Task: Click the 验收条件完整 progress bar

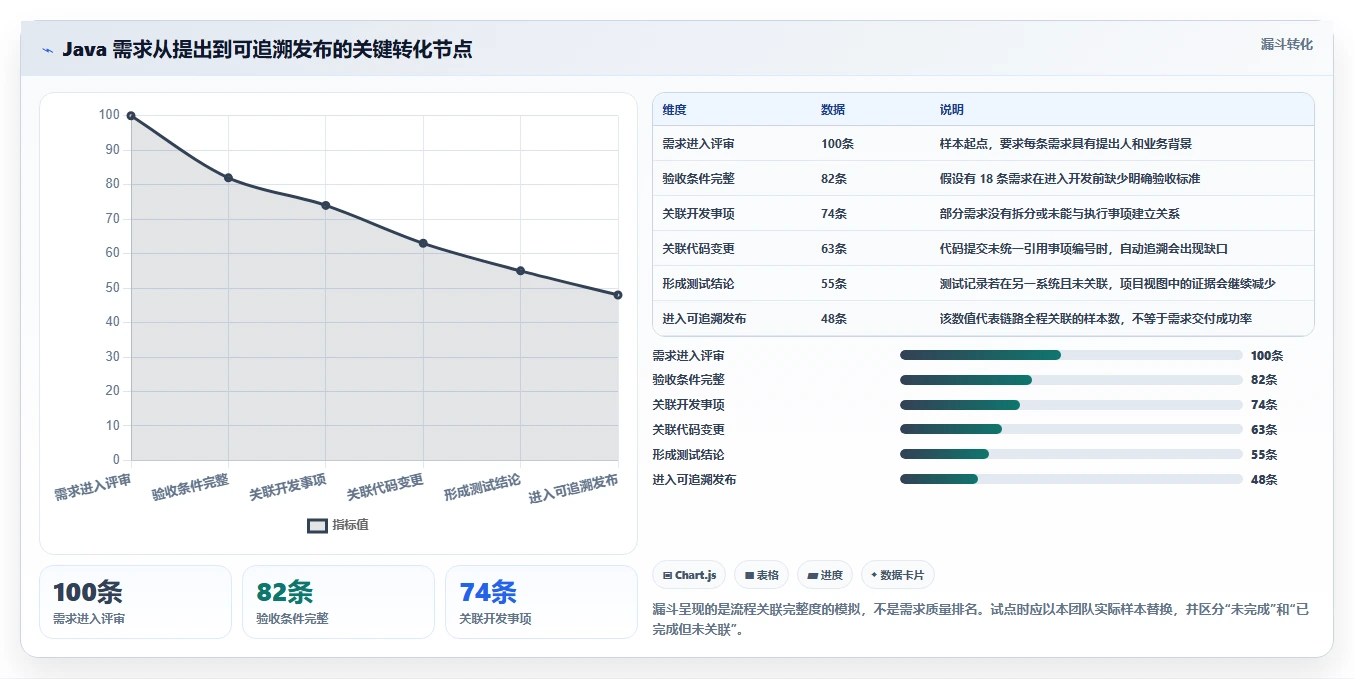Action: coord(1071,380)
